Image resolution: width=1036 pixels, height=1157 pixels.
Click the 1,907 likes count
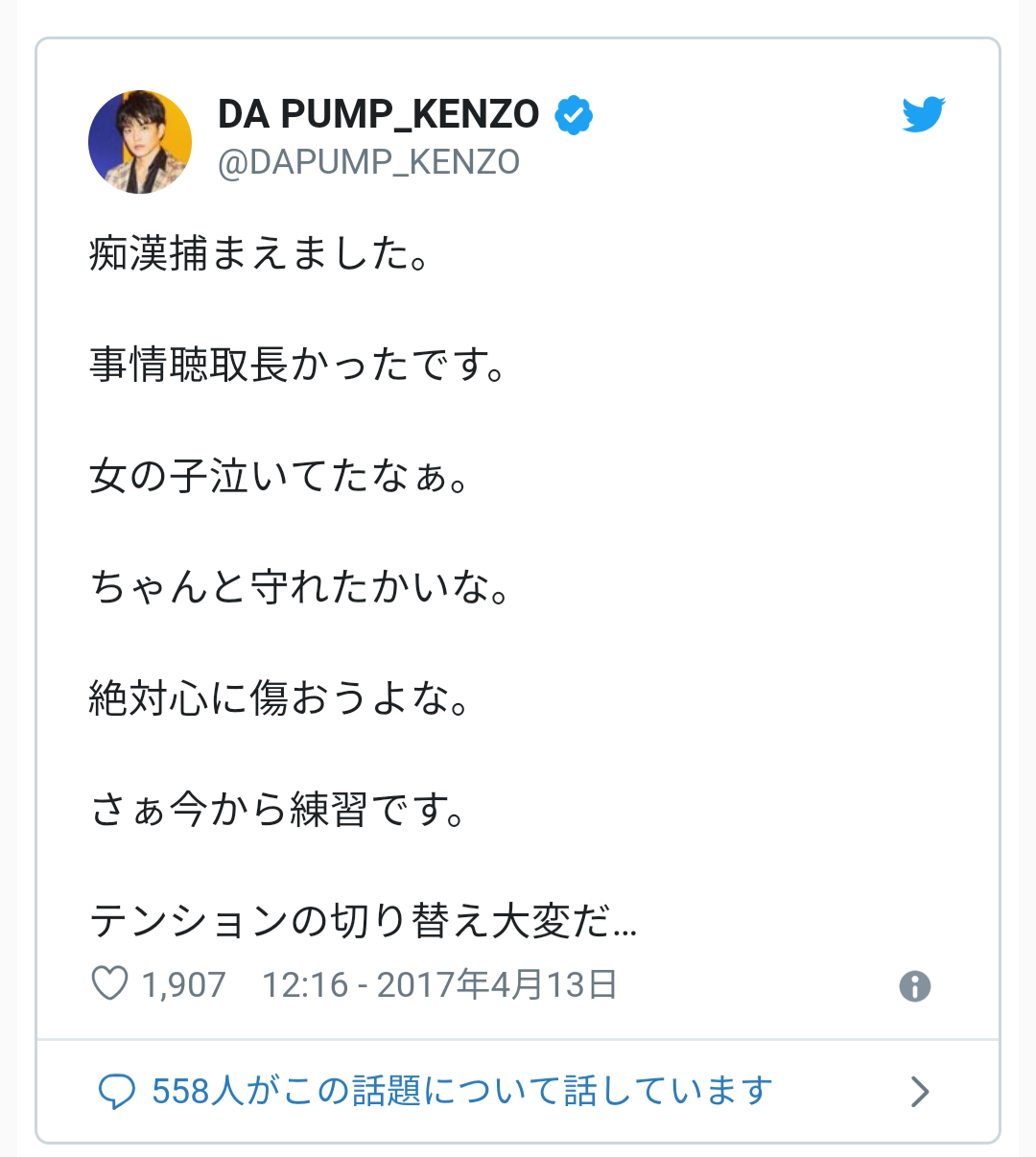(183, 985)
